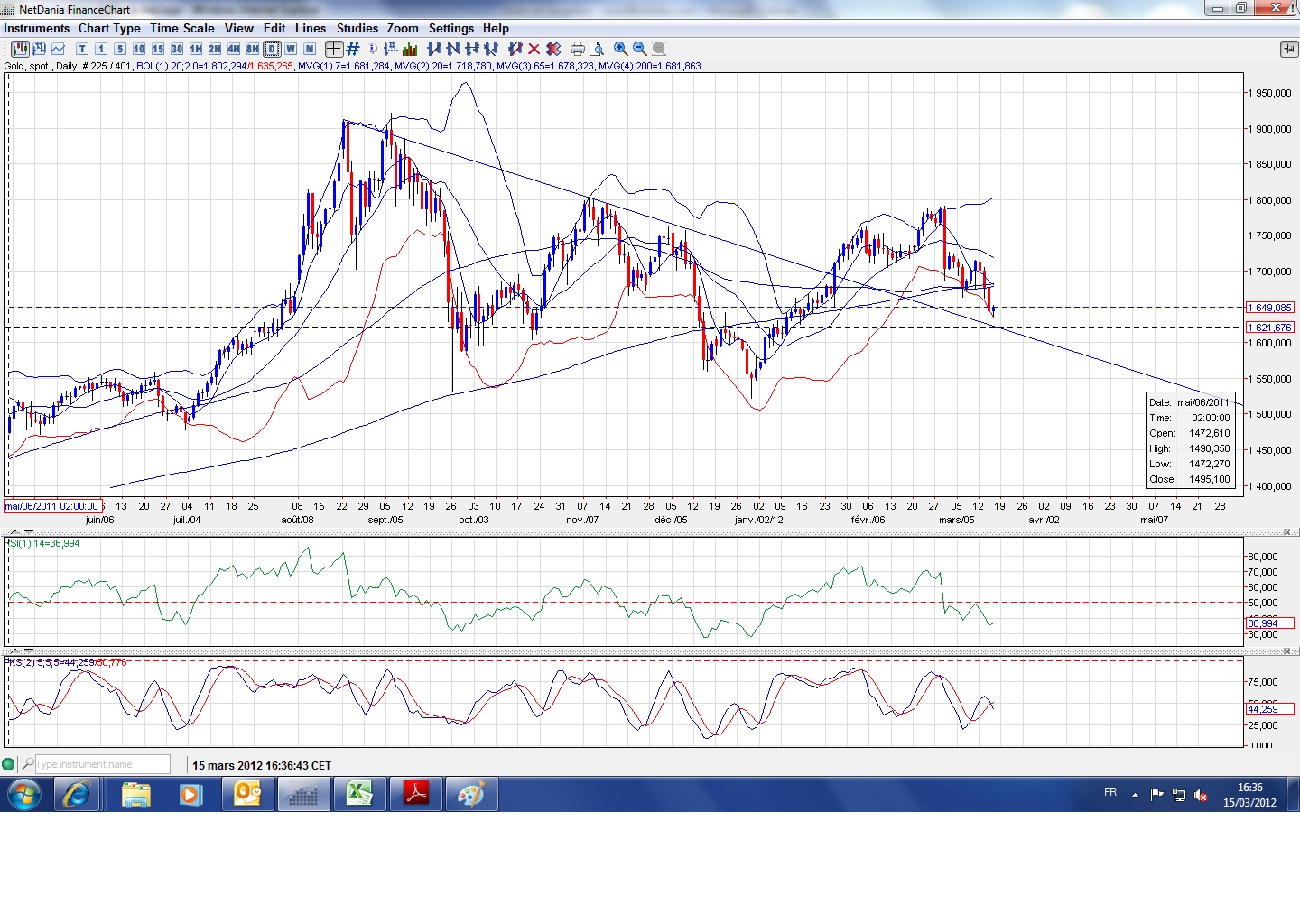Screen dimensions: 1300x900
Task: Click the panel button at toolbar's right end
Action: coord(1288,49)
